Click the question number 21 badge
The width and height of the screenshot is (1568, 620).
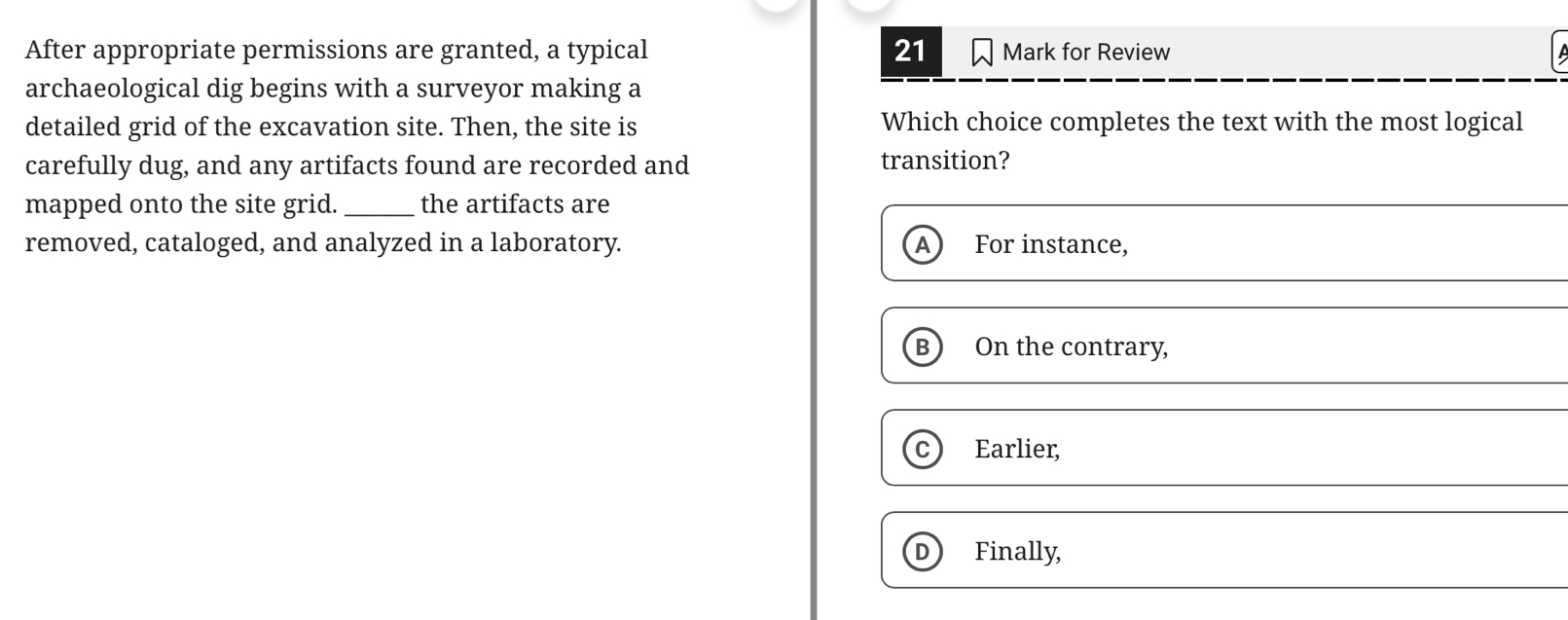click(x=909, y=51)
